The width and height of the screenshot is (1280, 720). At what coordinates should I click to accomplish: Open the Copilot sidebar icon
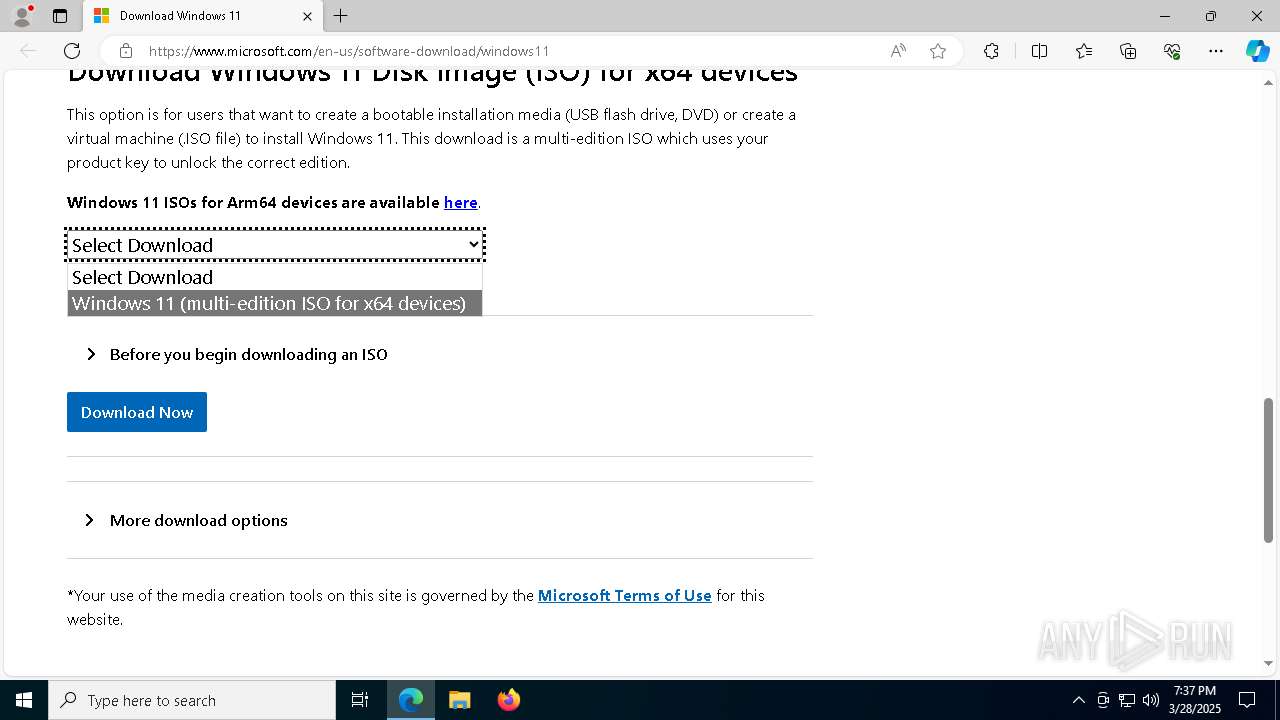1257,51
